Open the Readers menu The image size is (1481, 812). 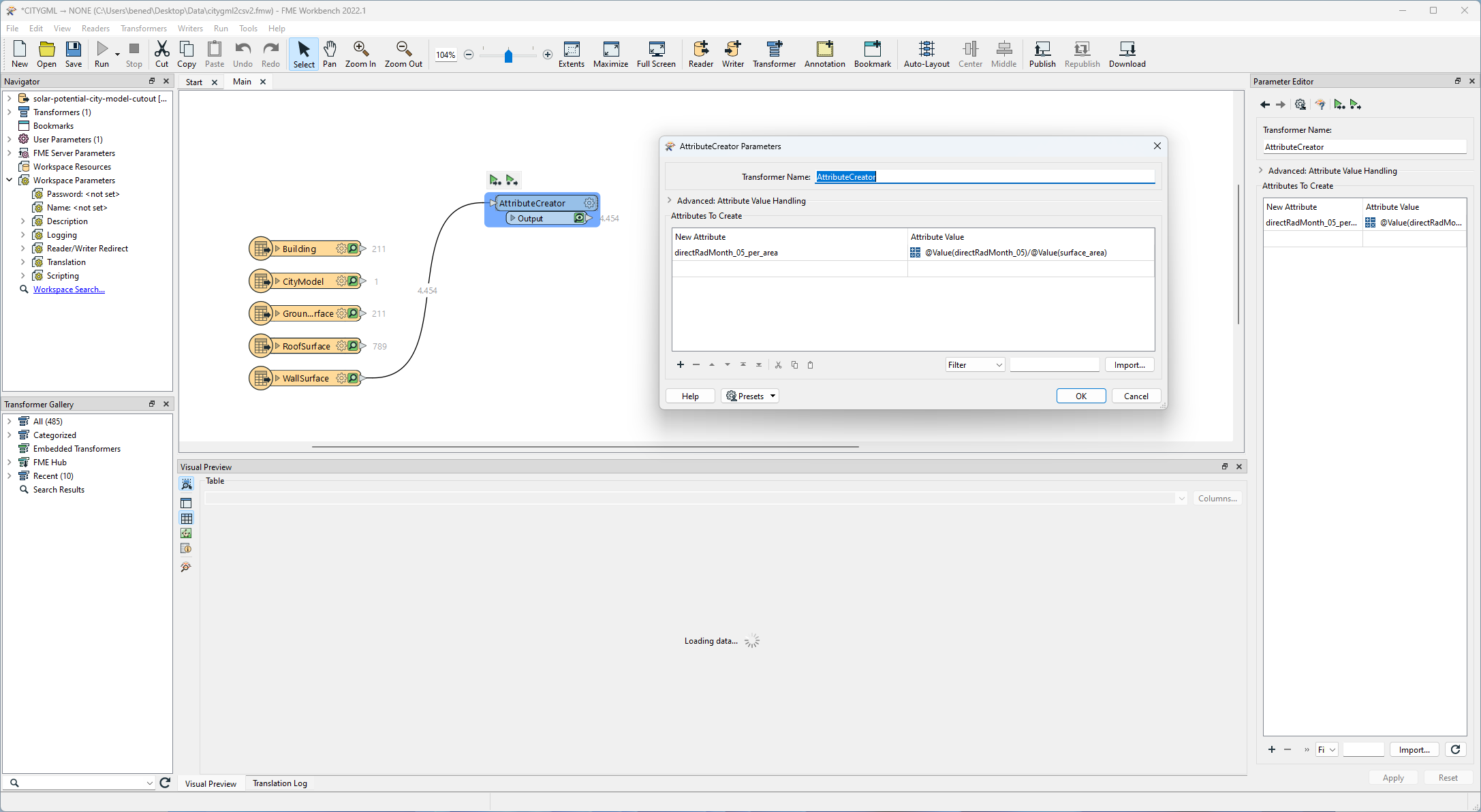tap(95, 29)
